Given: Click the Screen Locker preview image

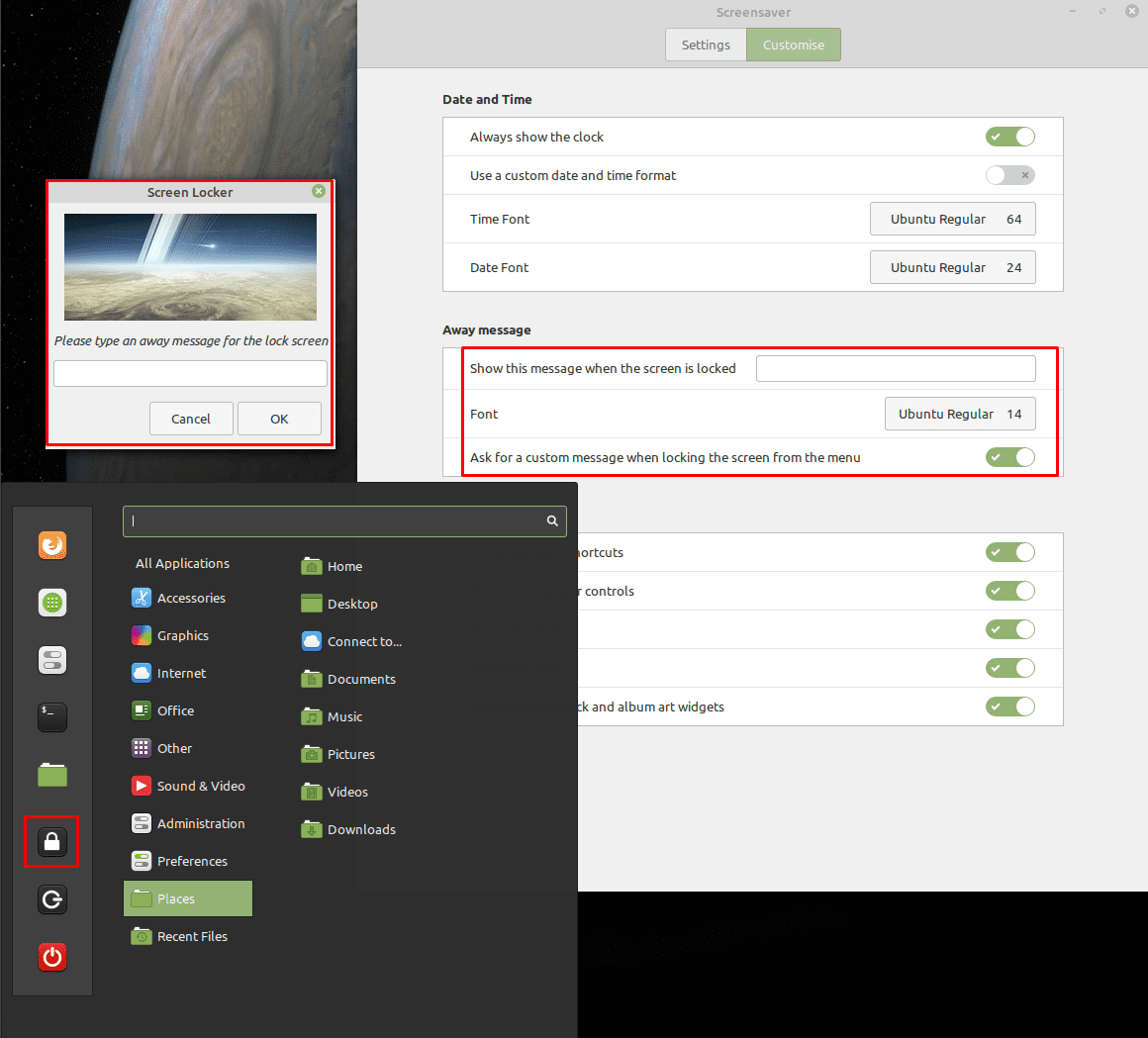Looking at the screenshot, I should pyautogui.click(x=190, y=267).
